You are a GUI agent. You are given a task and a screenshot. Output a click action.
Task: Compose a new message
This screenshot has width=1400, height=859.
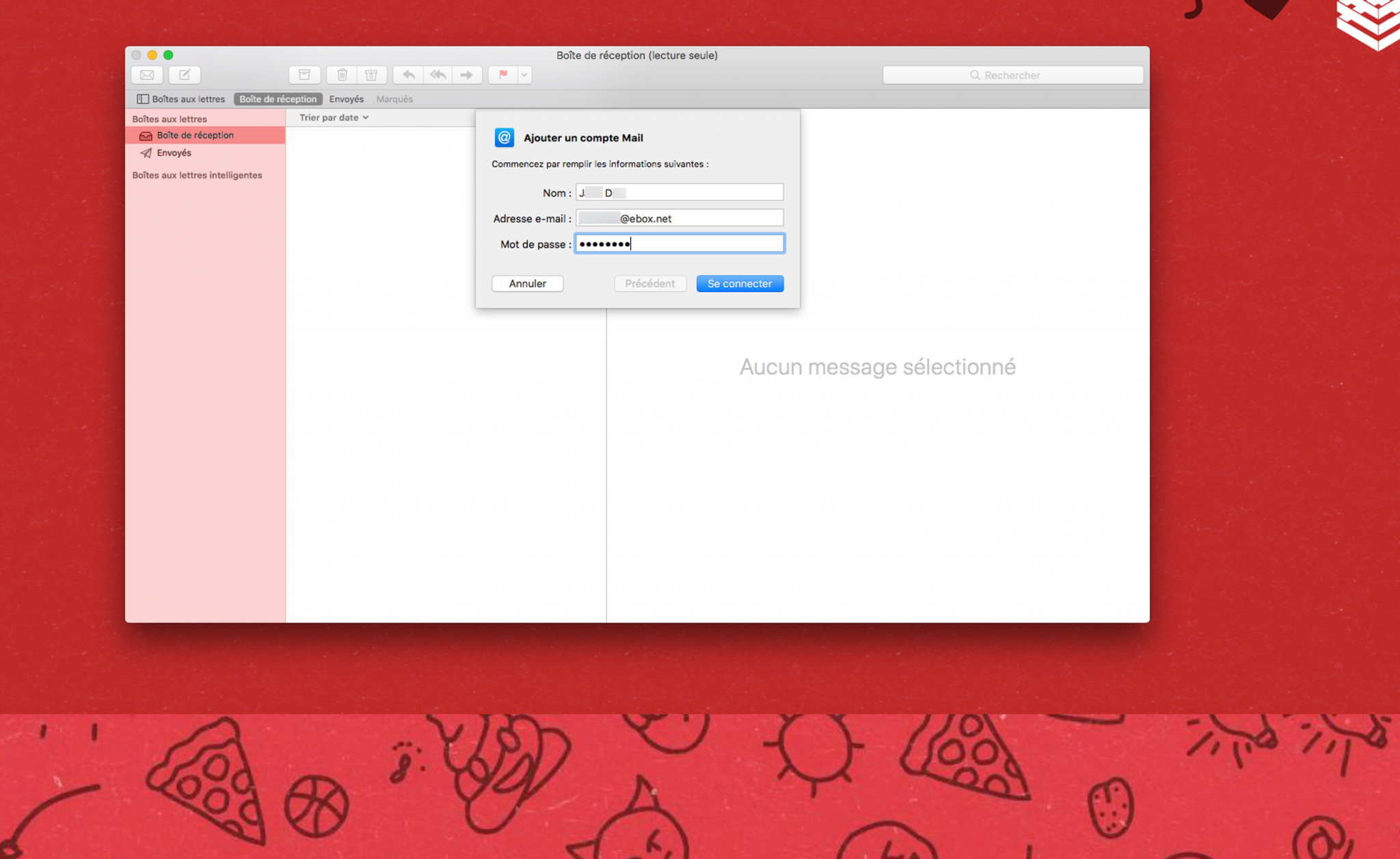[x=184, y=75]
